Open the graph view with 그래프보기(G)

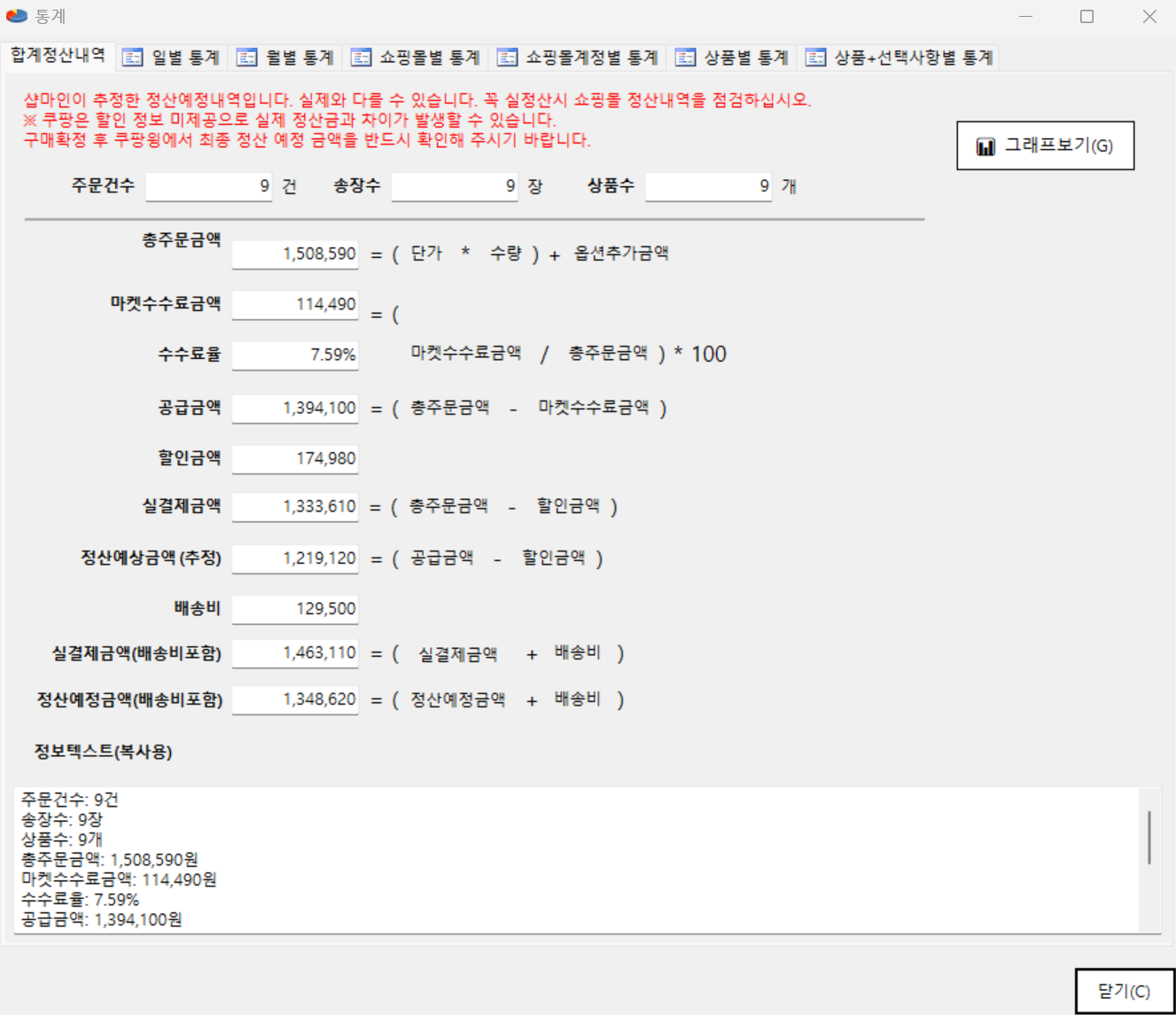pyautogui.click(x=1046, y=146)
